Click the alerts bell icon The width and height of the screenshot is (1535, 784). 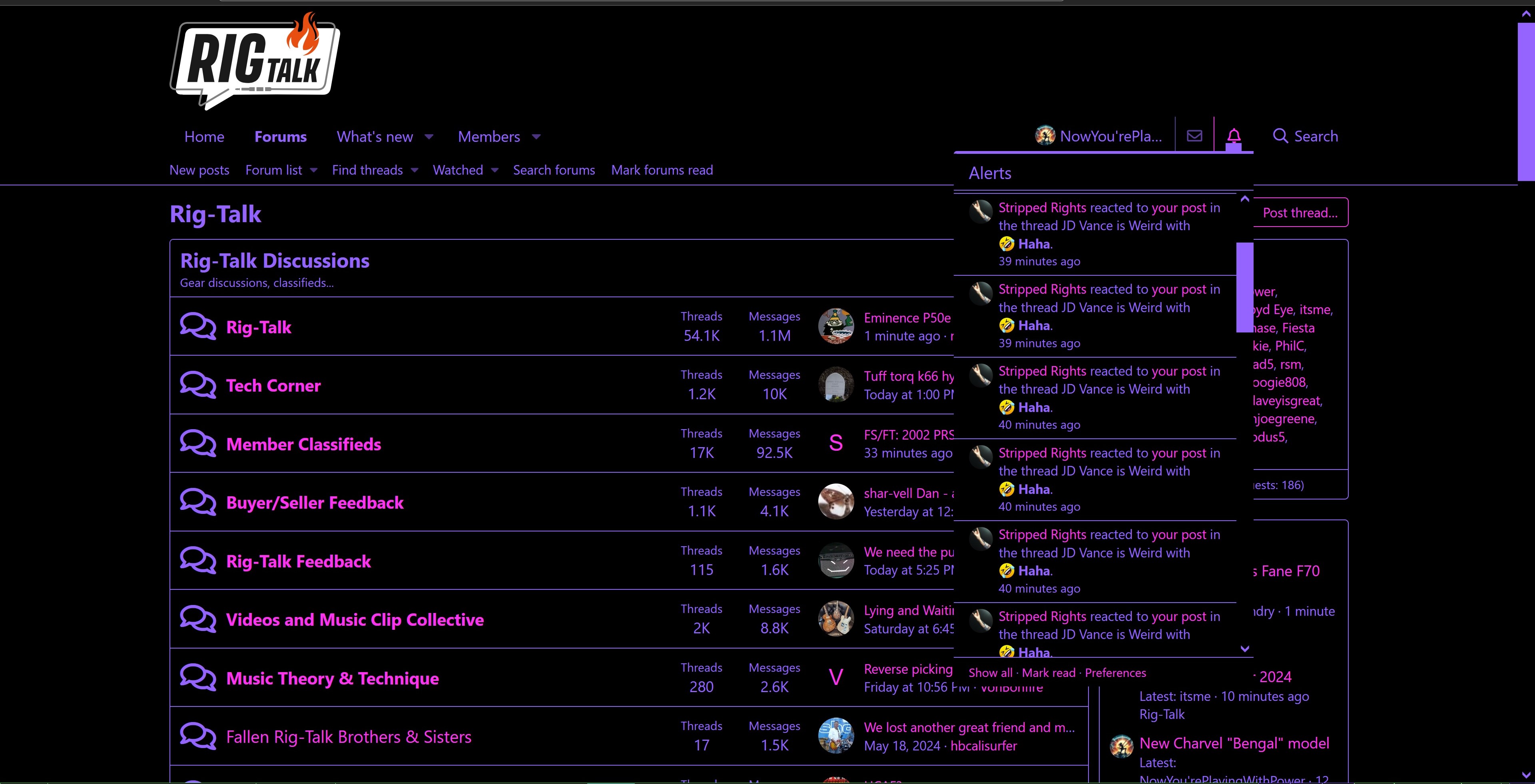(x=1234, y=136)
